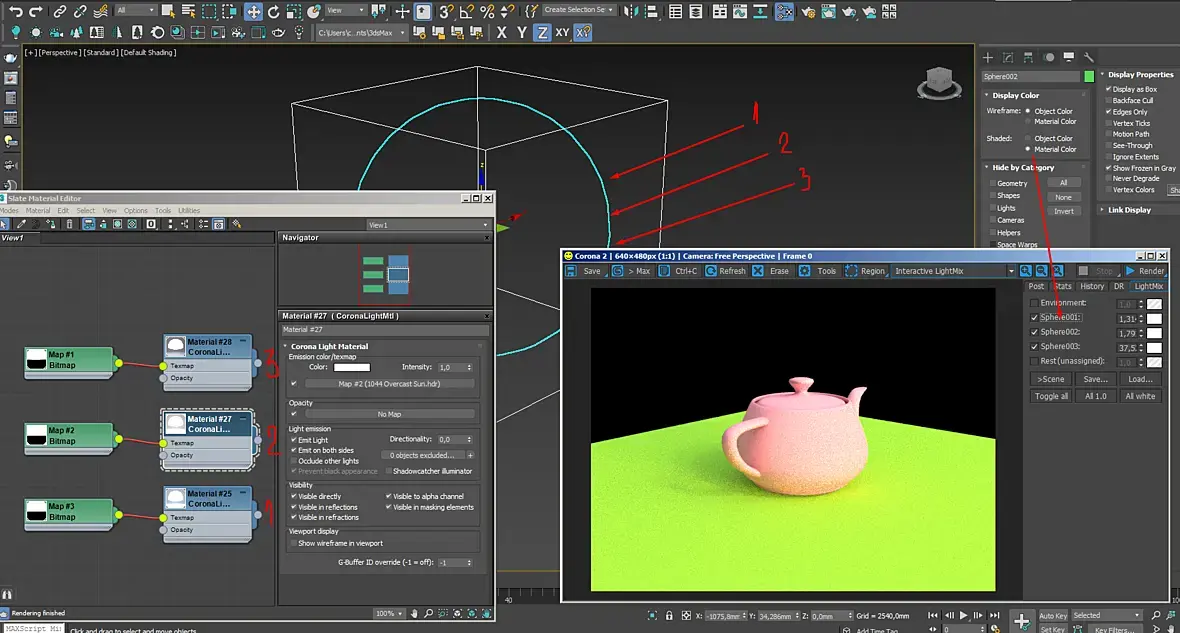Toggle Display as Box checkbox
1180x633 pixels.
1108,89
